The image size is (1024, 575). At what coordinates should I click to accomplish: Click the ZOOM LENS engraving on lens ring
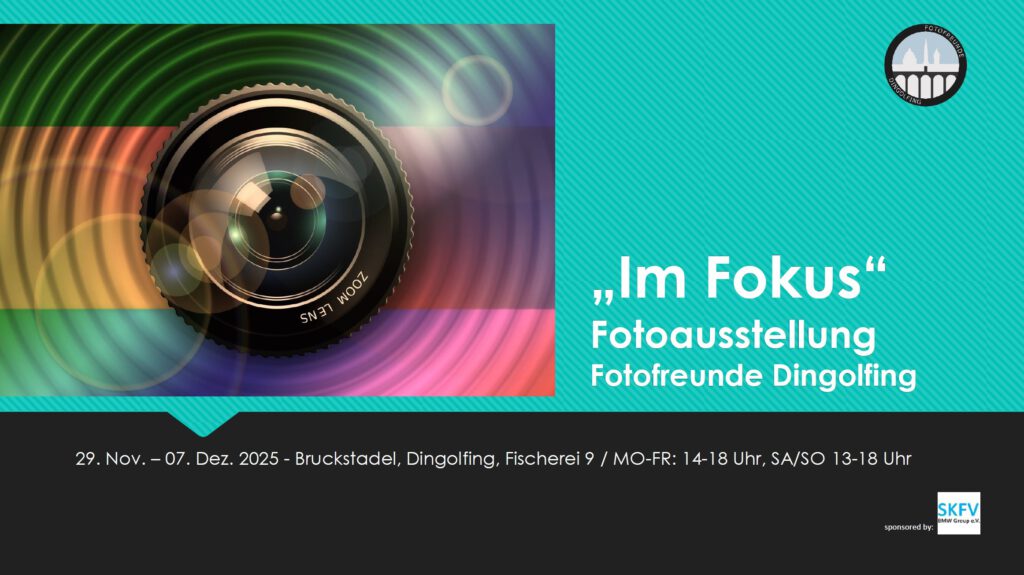pos(334,299)
